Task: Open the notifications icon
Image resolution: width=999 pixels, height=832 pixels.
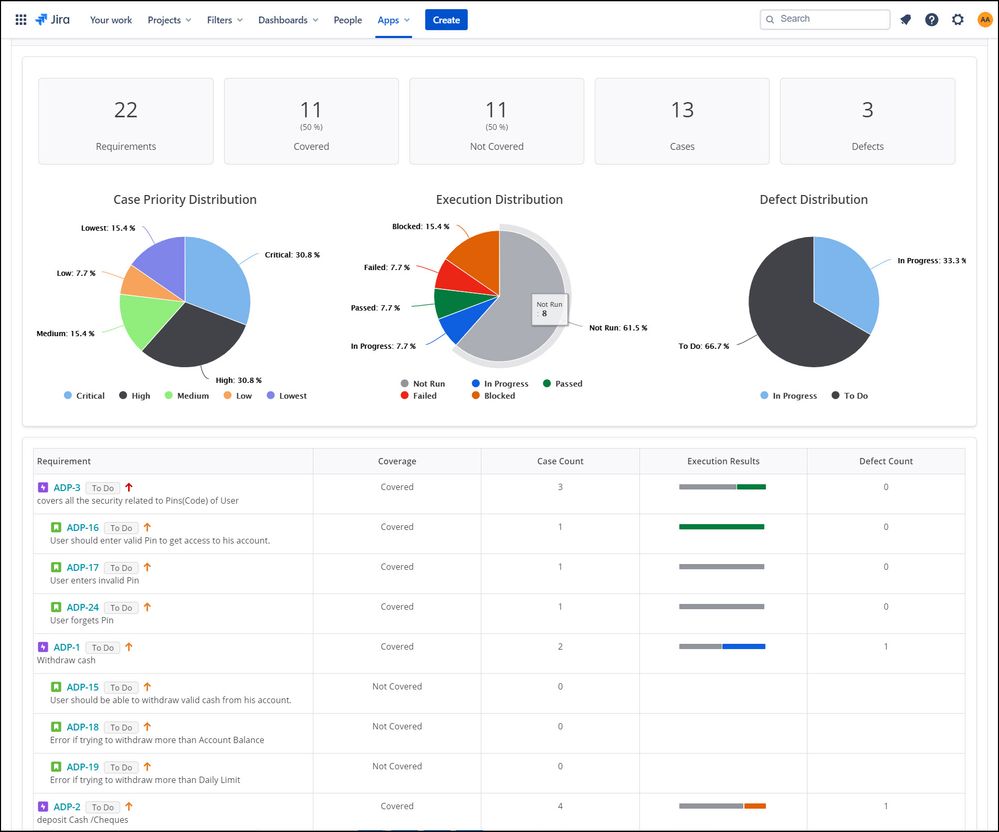Action: (905, 20)
